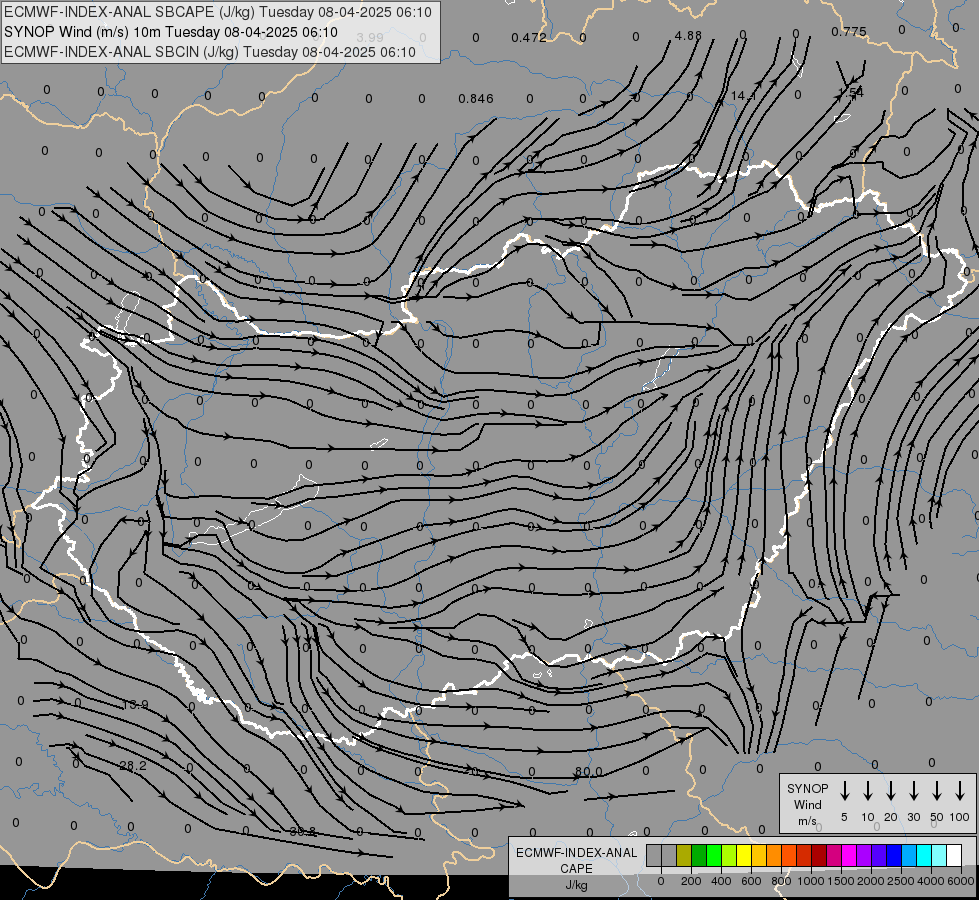Screen dimensions: 979x900
Task: Click the 4000 tick label on color scale
Action: pos(931,881)
